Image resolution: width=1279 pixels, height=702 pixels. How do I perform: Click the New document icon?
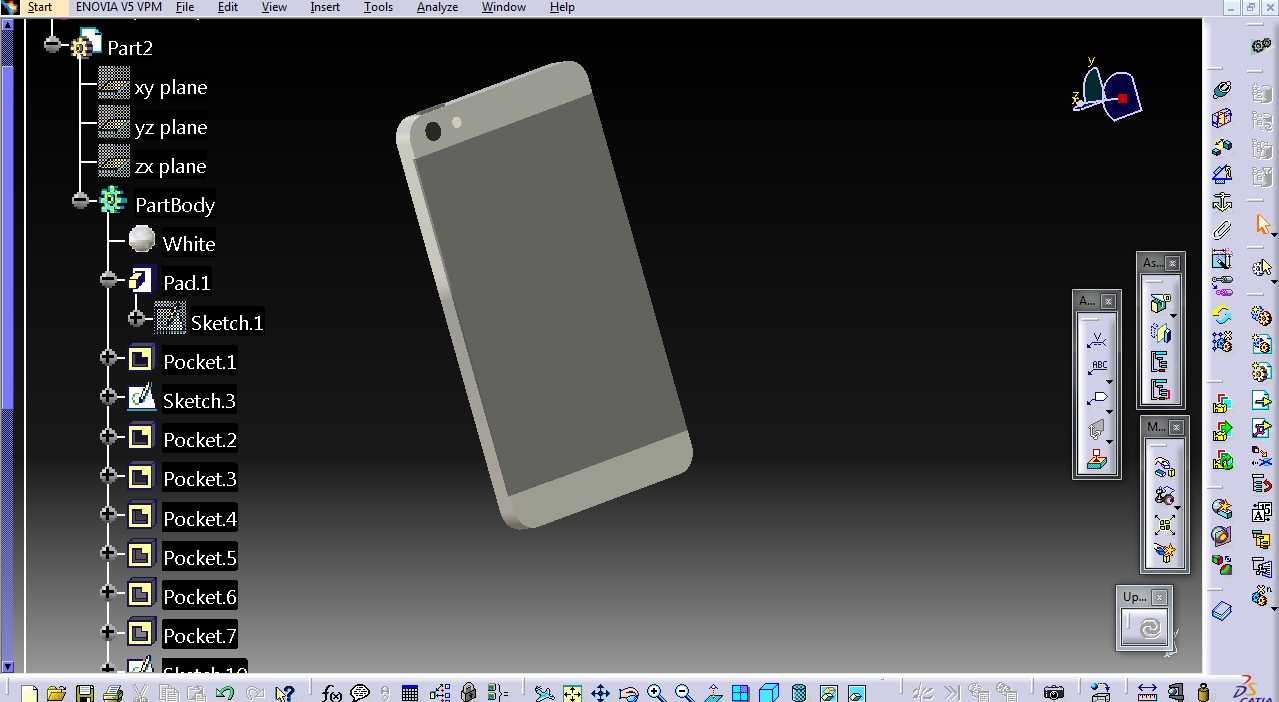29,693
